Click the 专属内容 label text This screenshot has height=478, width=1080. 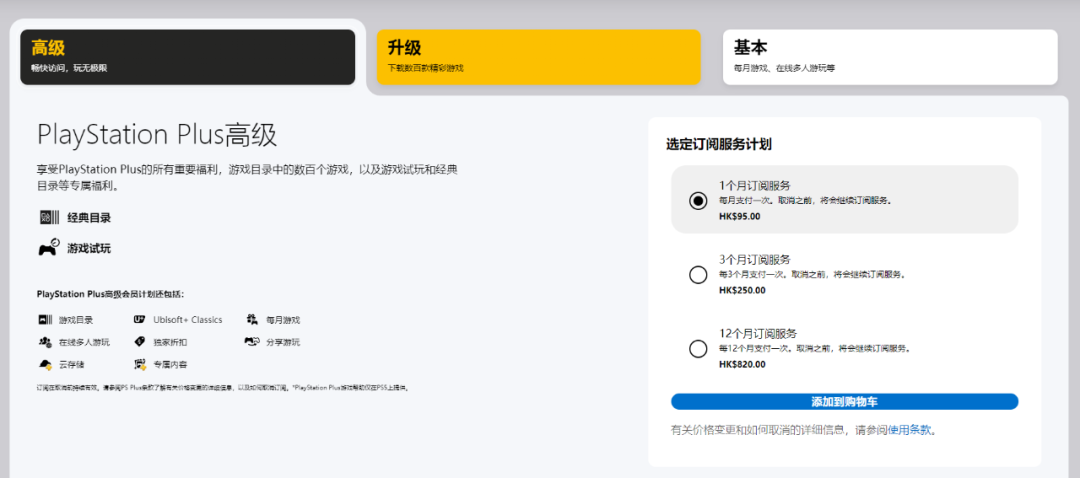click(169, 364)
